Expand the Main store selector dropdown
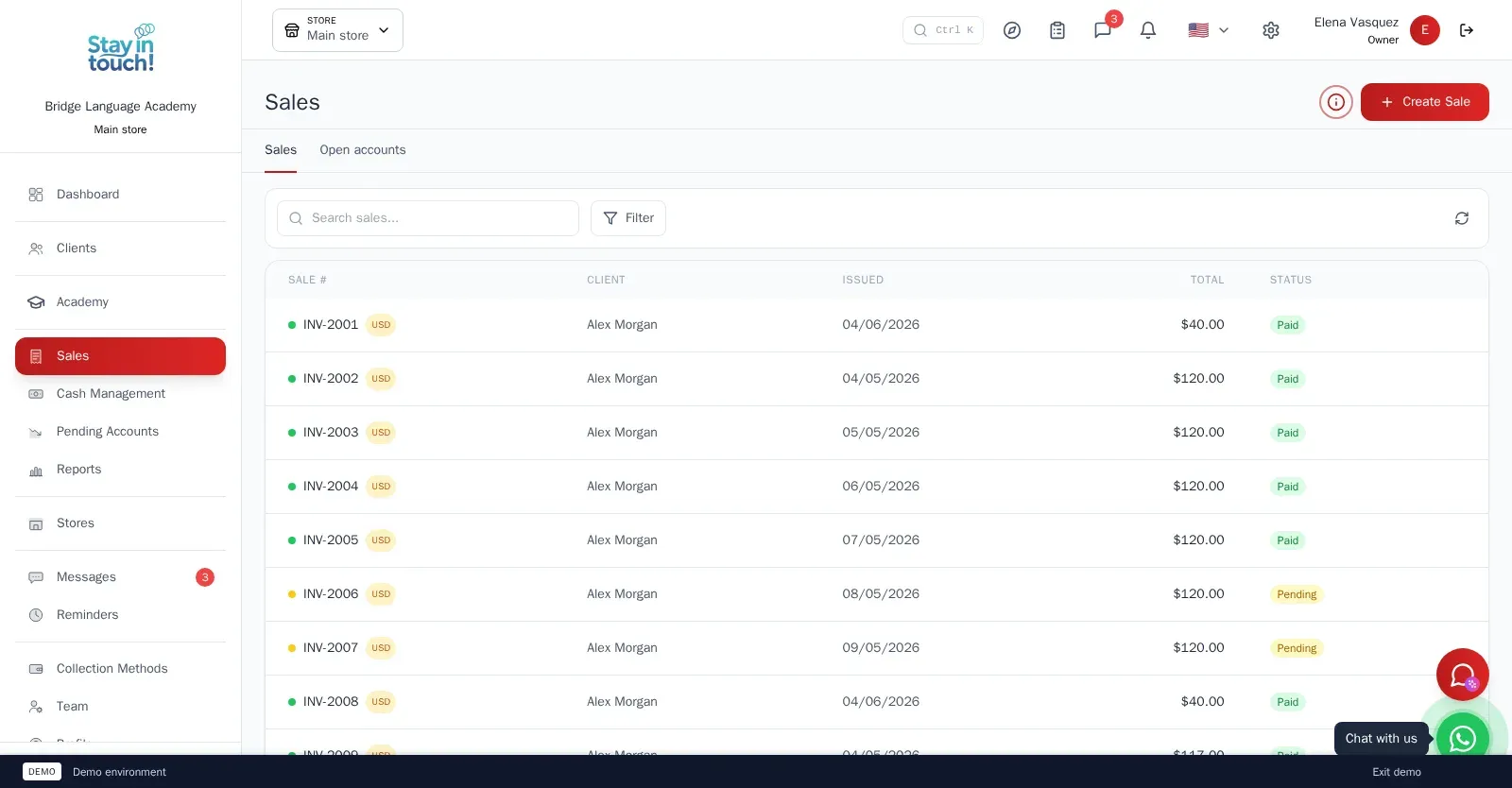 (337, 30)
